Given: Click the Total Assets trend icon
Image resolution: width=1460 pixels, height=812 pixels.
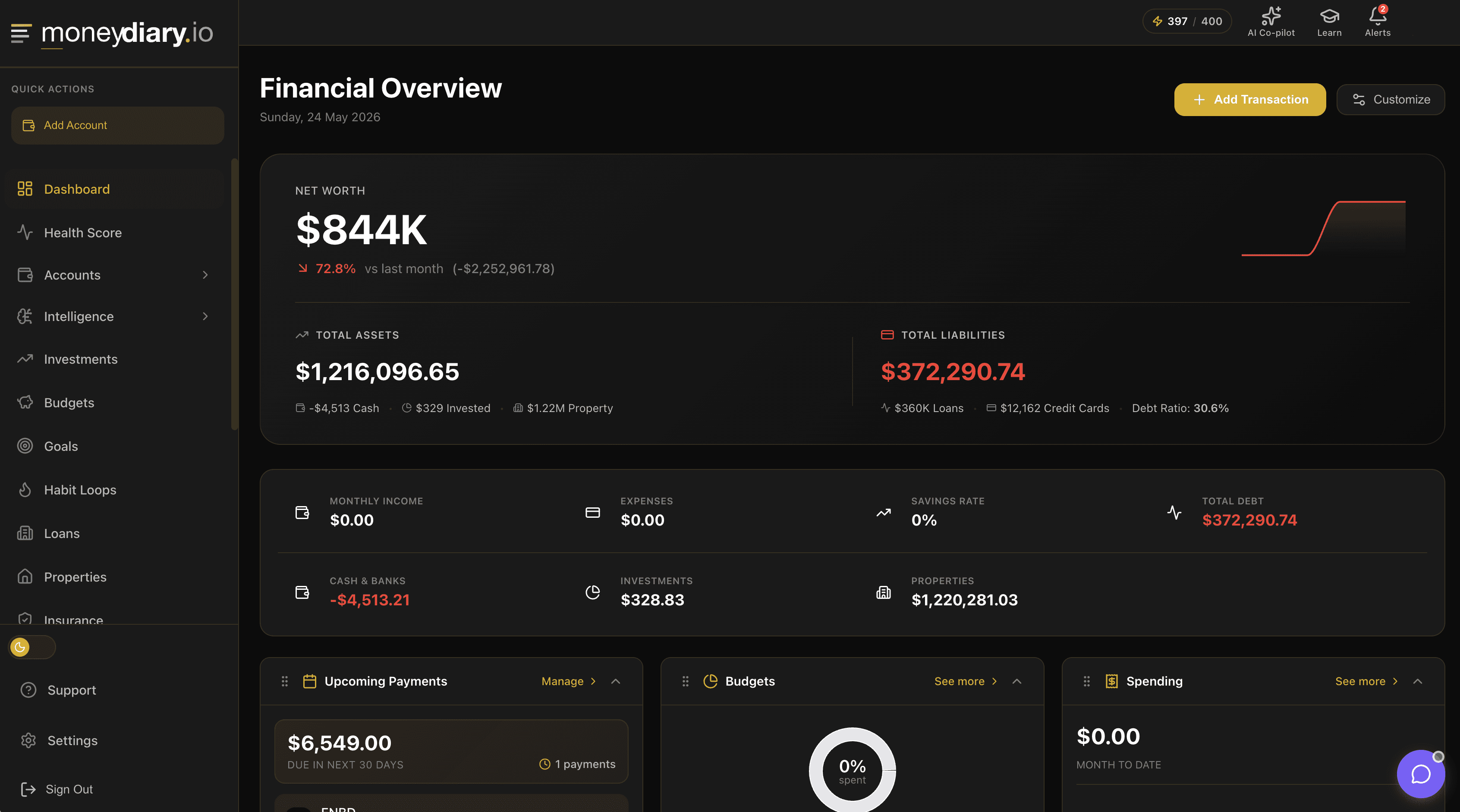Looking at the screenshot, I should [x=302, y=335].
